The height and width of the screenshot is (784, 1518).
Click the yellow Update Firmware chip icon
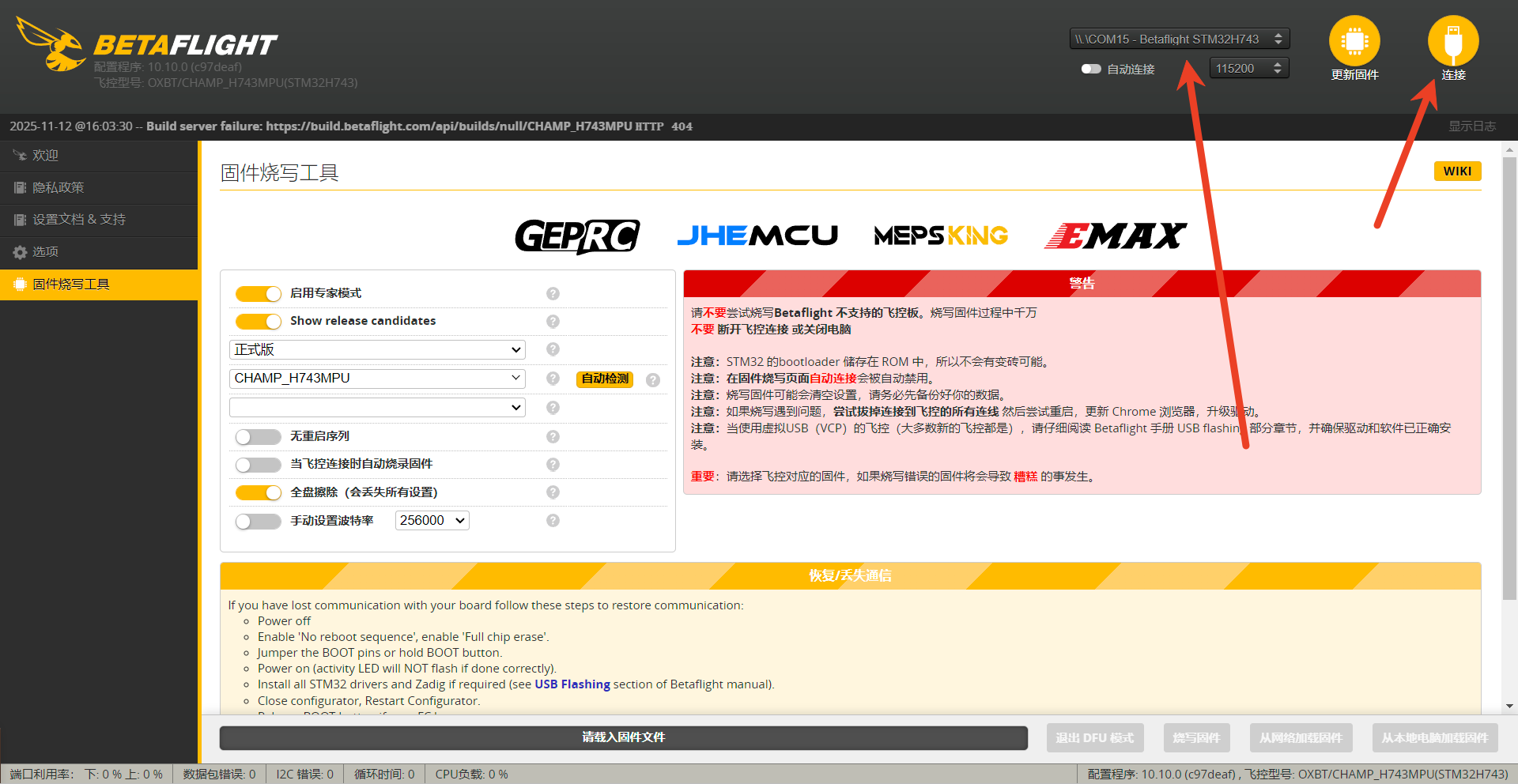pyautogui.click(x=1354, y=41)
